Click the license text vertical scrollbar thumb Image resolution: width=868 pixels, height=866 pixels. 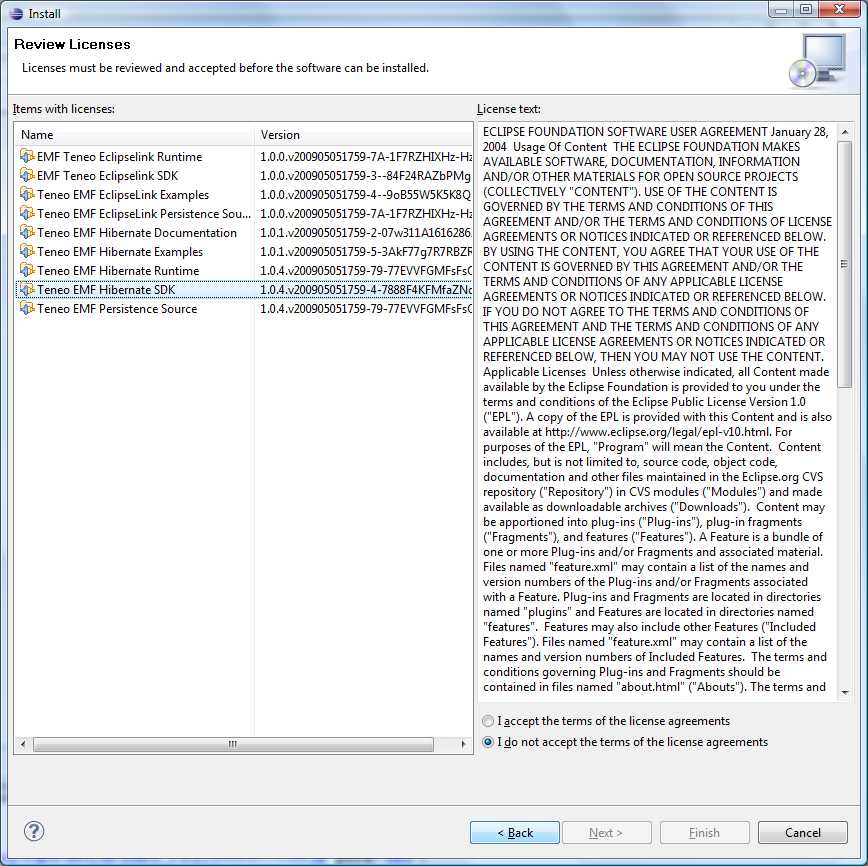[845, 264]
